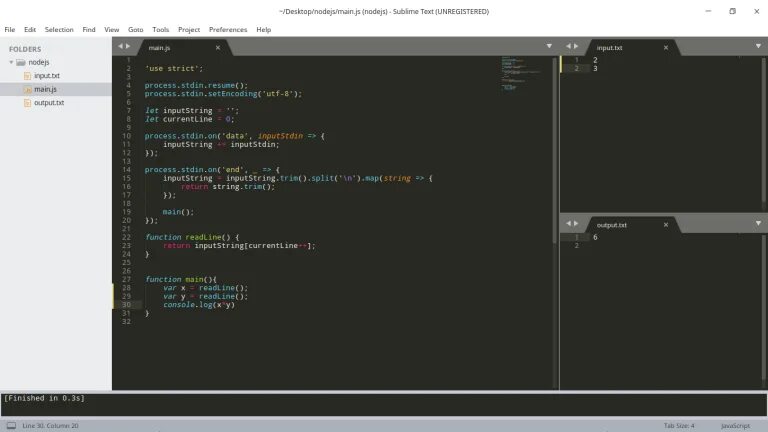Go to previous tab in input.txt pane

568,46
